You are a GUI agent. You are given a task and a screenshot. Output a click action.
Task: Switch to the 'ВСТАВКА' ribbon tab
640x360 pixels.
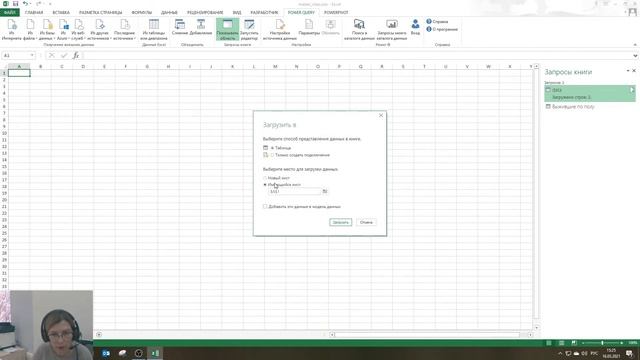(61, 13)
